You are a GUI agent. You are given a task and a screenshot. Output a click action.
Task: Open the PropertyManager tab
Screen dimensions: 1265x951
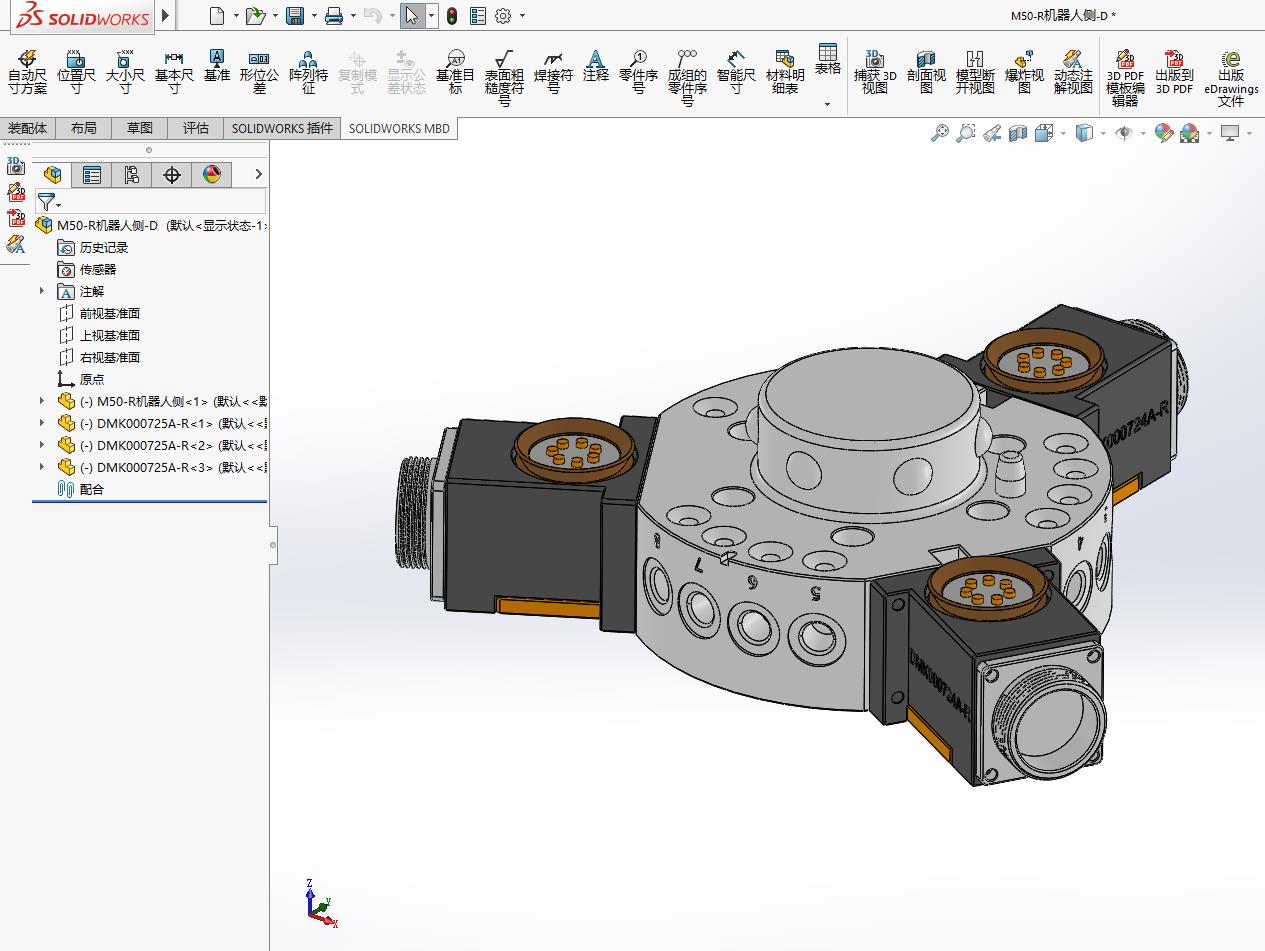coord(92,174)
